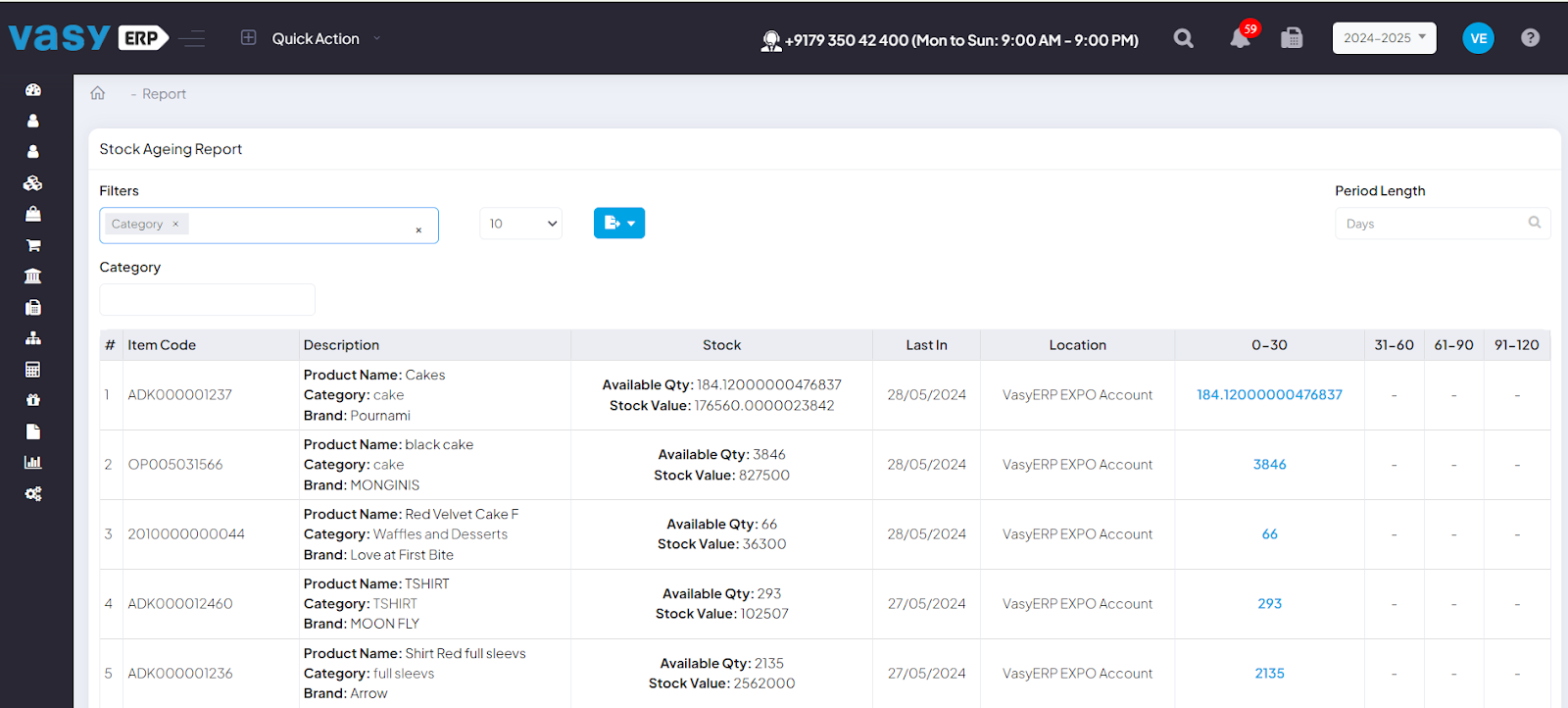Image resolution: width=1568 pixels, height=708 pixels.
Task: Click the search icon in Days field
Action: tap(1535, 223)
